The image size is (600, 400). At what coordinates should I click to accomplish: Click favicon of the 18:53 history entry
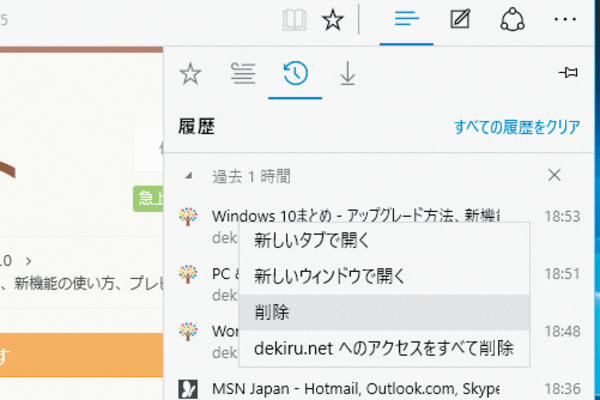click(188, 217)
